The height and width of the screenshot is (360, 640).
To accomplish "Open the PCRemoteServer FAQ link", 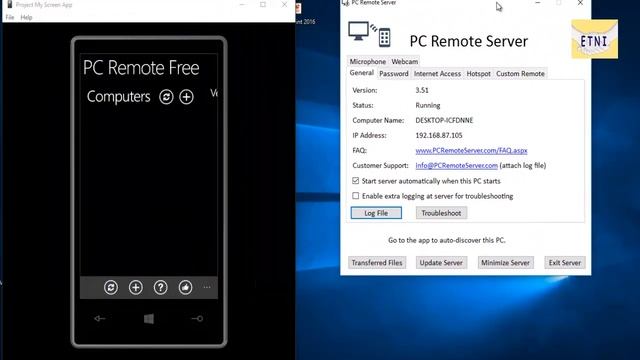I will 471,150.
